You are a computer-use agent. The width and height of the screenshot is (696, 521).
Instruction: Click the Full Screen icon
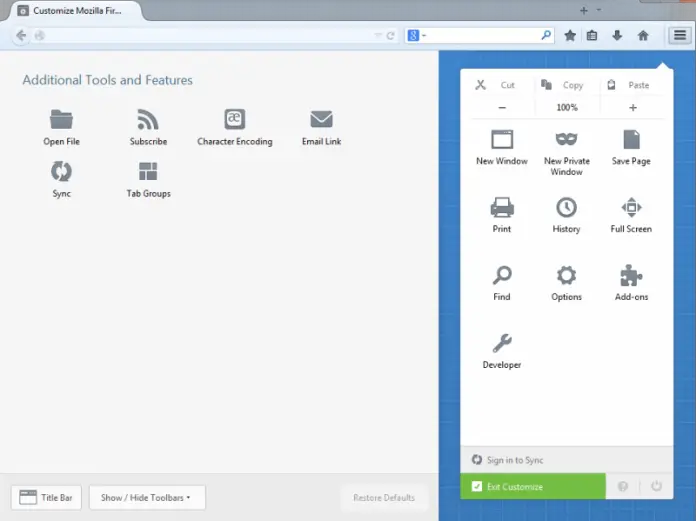[631, 207]
